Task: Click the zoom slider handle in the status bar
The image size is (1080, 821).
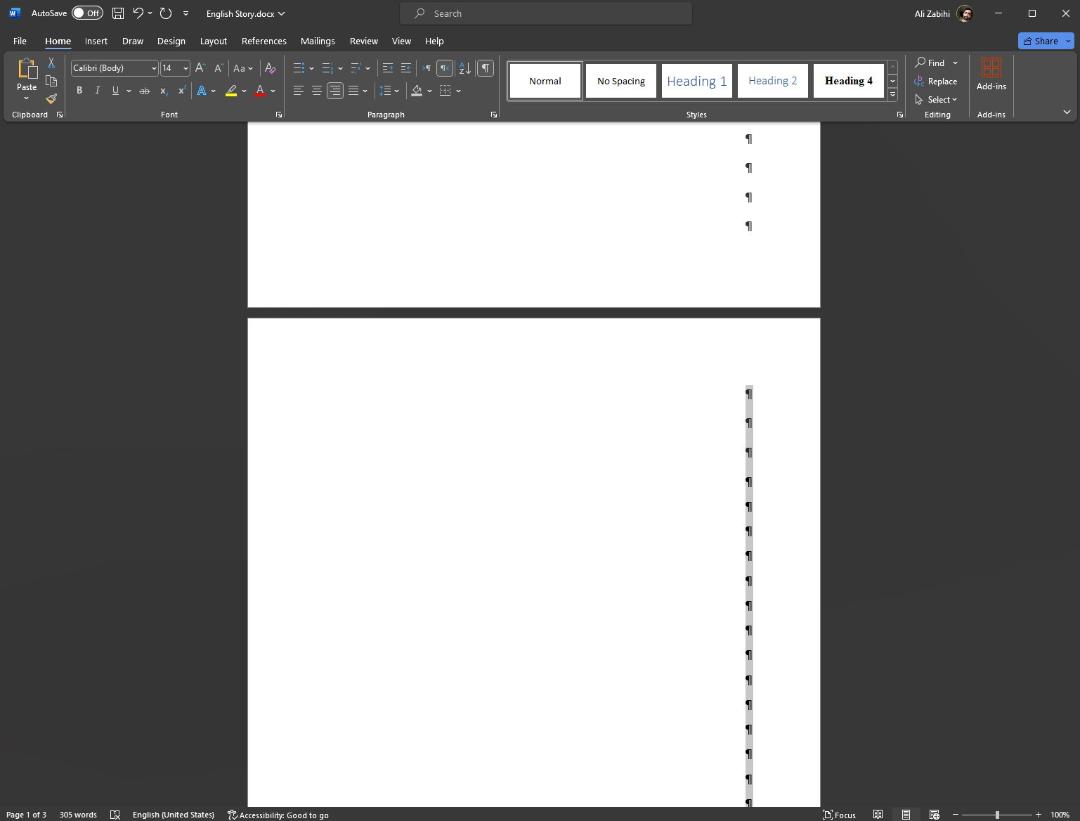Action: click(997, 815)
